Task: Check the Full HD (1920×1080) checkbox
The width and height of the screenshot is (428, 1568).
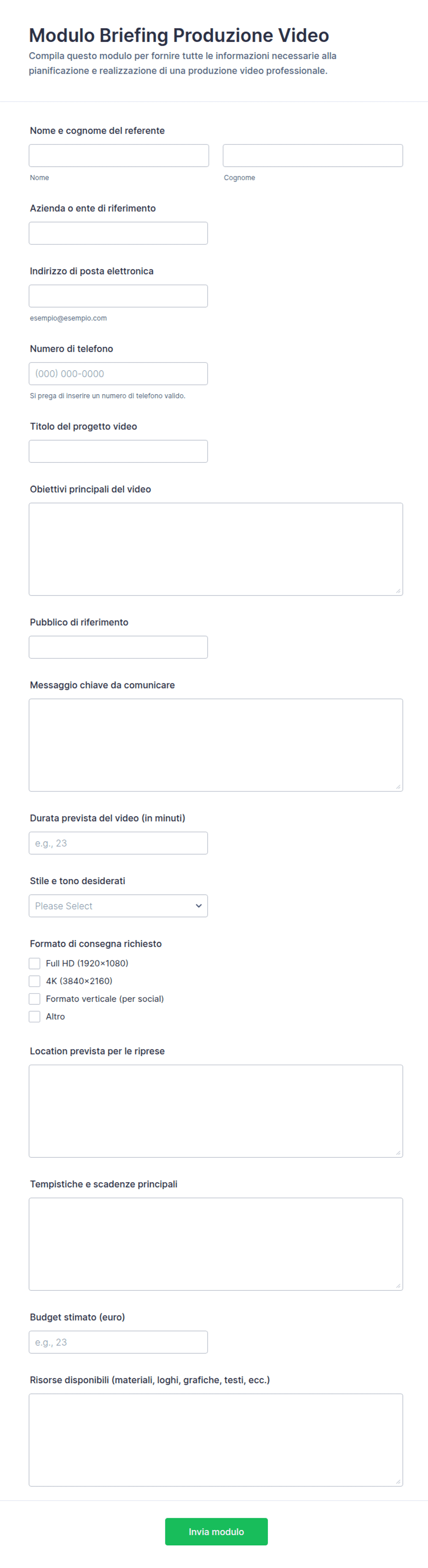Action: click(x=35, y=963)
